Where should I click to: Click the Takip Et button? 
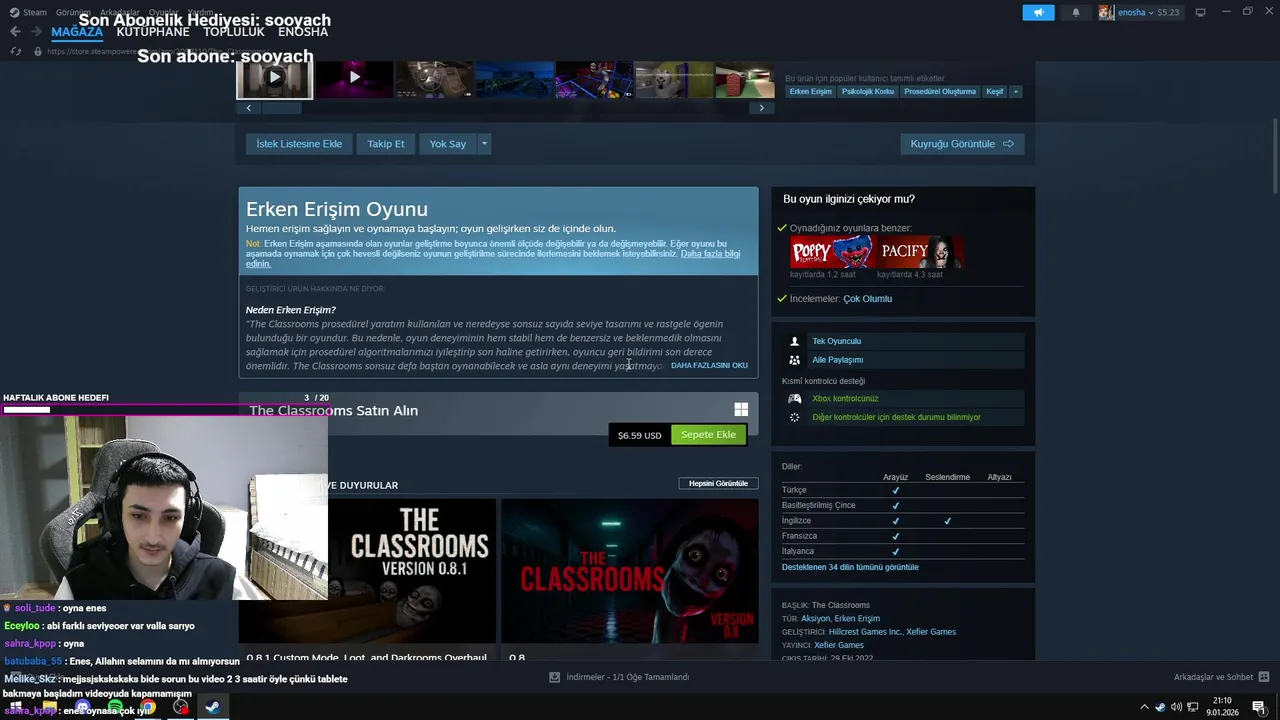[x=386, y=144]
